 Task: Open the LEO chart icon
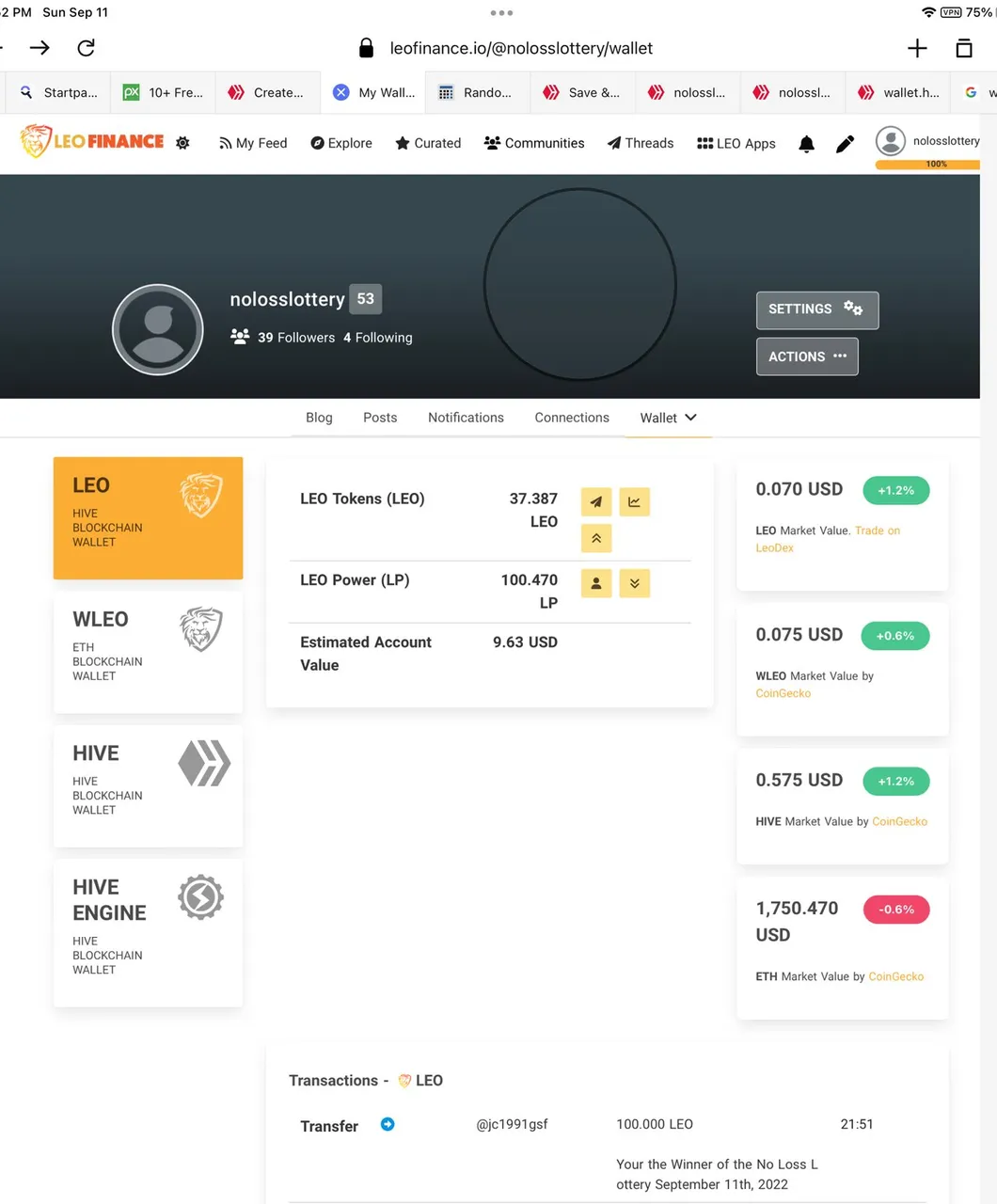[x=635, y=502]
